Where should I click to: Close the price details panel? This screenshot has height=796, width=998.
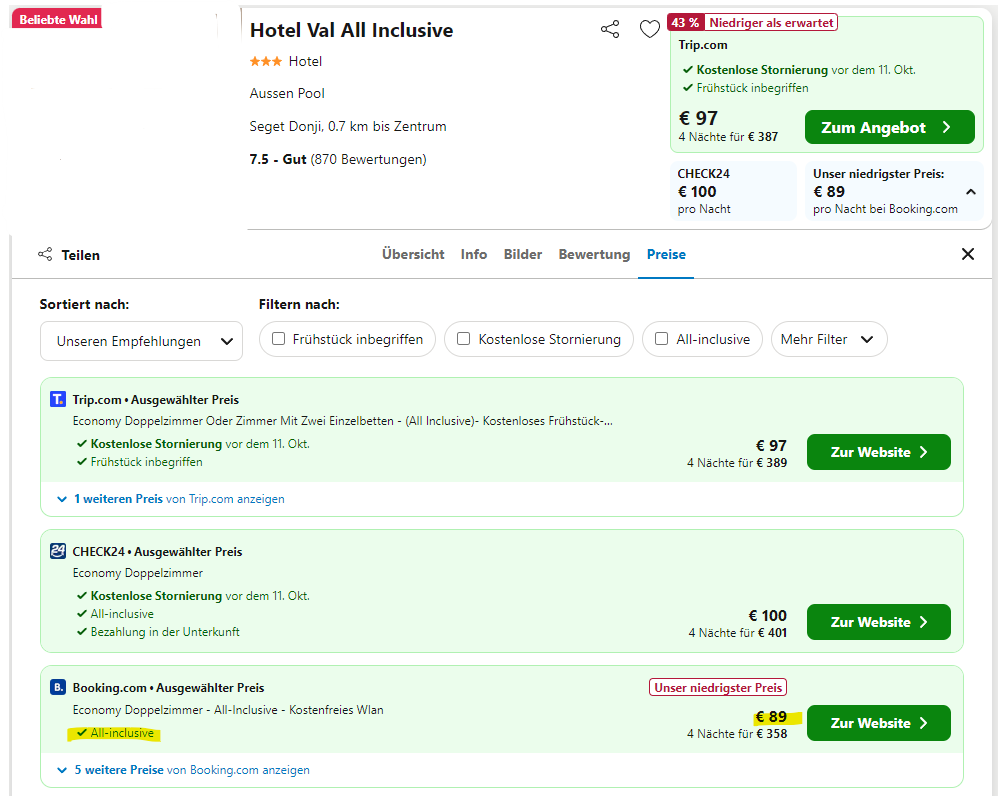[967, 255]
